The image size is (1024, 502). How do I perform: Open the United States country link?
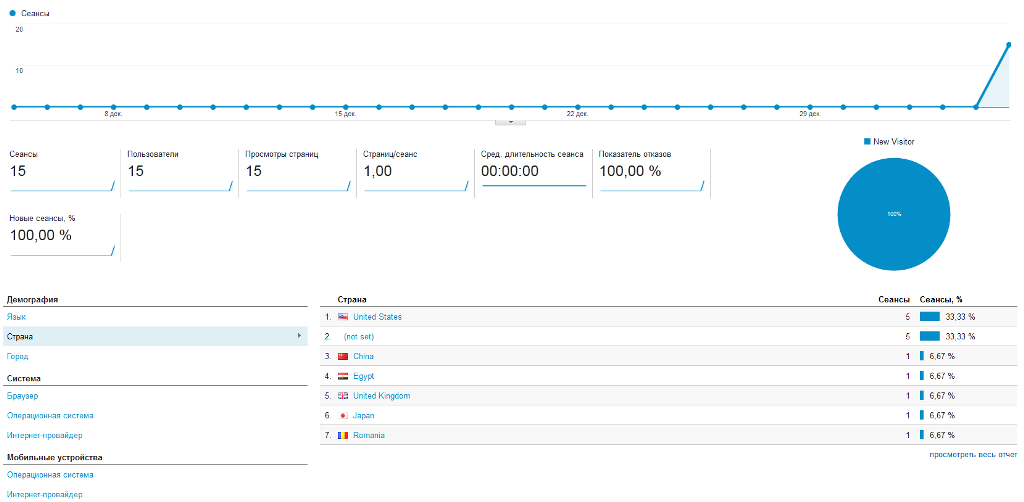[377, 317]
